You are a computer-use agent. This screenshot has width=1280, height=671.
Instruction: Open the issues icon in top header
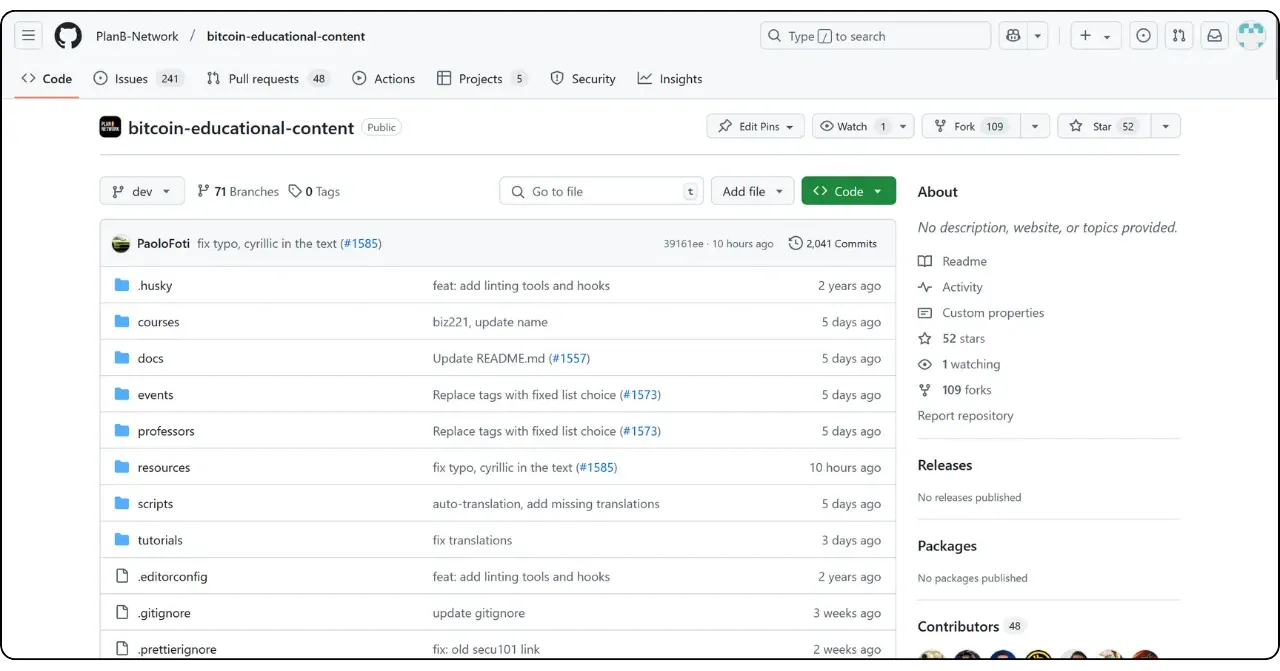[x=1143, y=36]
